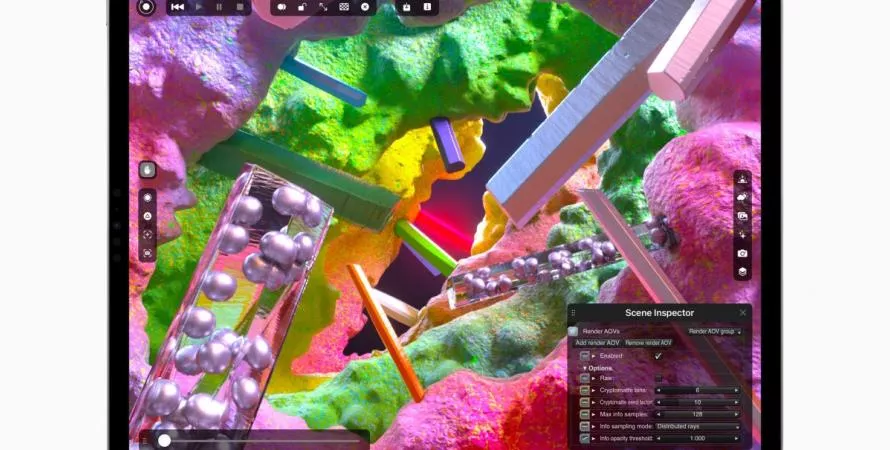Click the Cryptomatte bins slider field
The image size is (890, 450).
pyautogui.click(x=698, y=390)
